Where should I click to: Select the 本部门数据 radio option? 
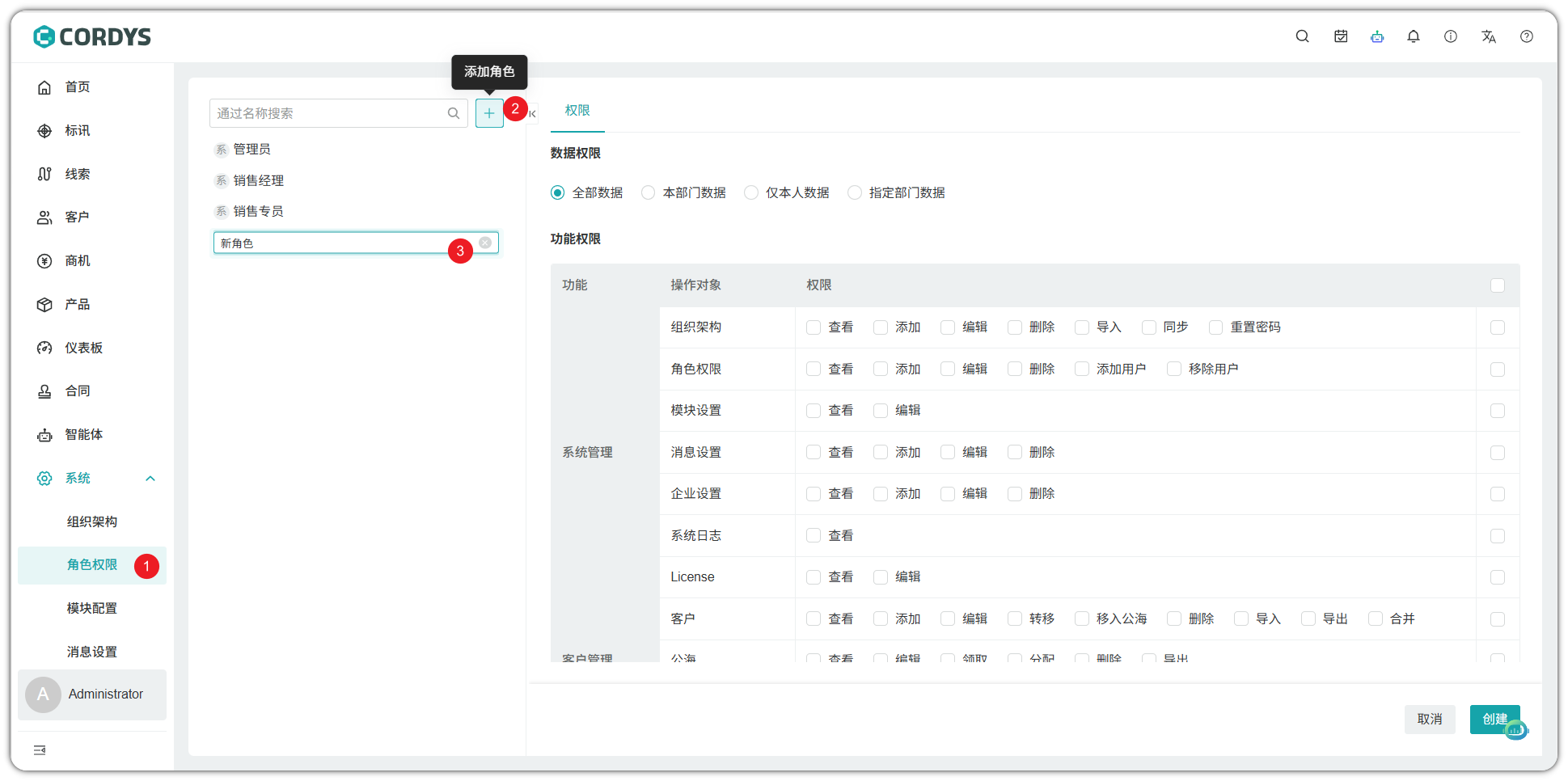(648, 192)
